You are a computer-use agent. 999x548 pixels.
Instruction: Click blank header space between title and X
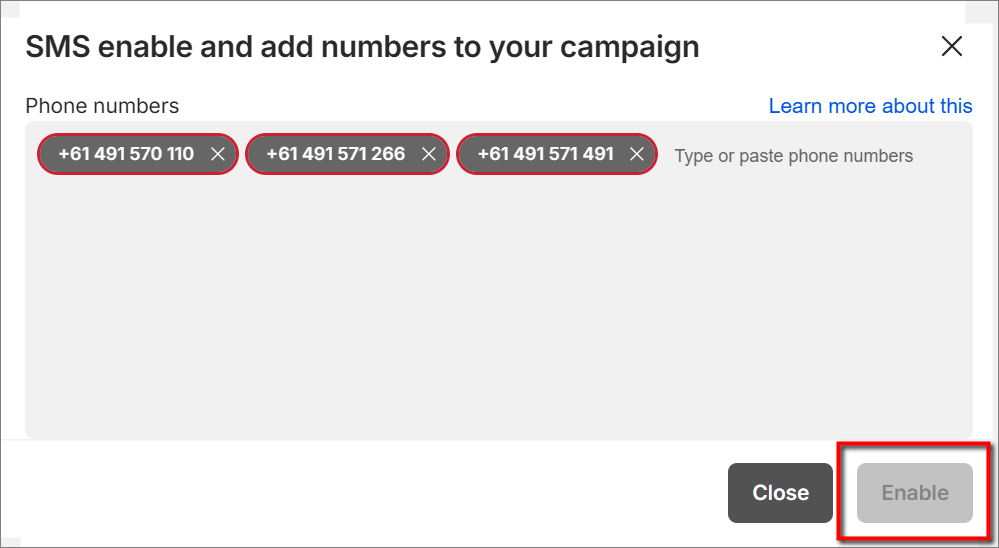pos(820,47)
